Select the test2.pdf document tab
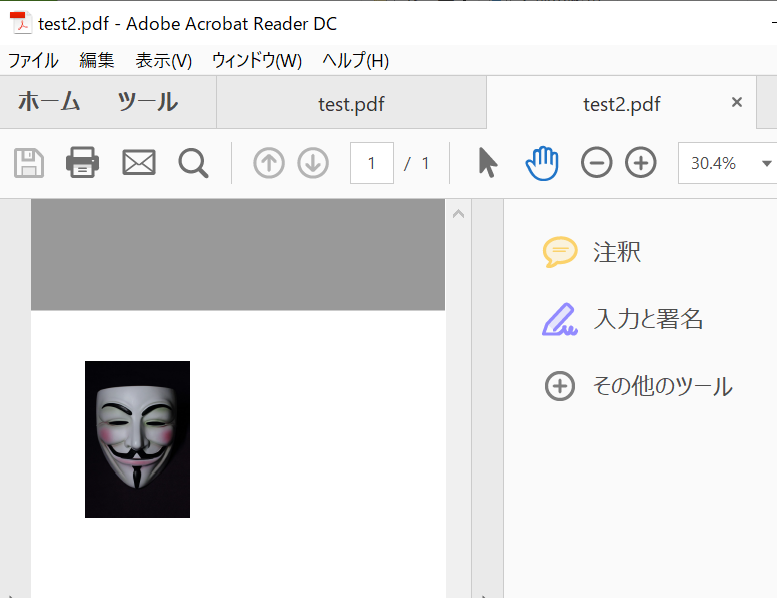This screenshot has width=777, height=598. click(x=621, y=103)
